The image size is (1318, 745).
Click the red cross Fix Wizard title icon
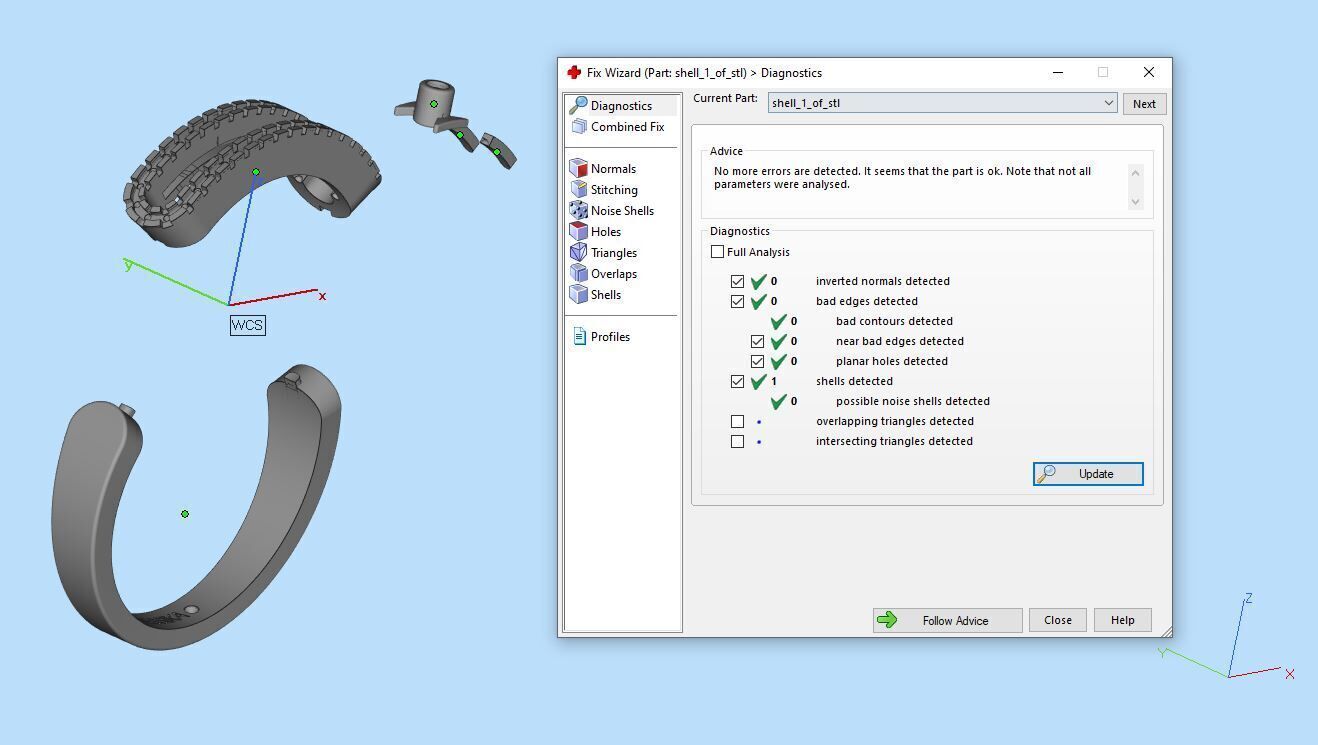(x=574, y=72)
